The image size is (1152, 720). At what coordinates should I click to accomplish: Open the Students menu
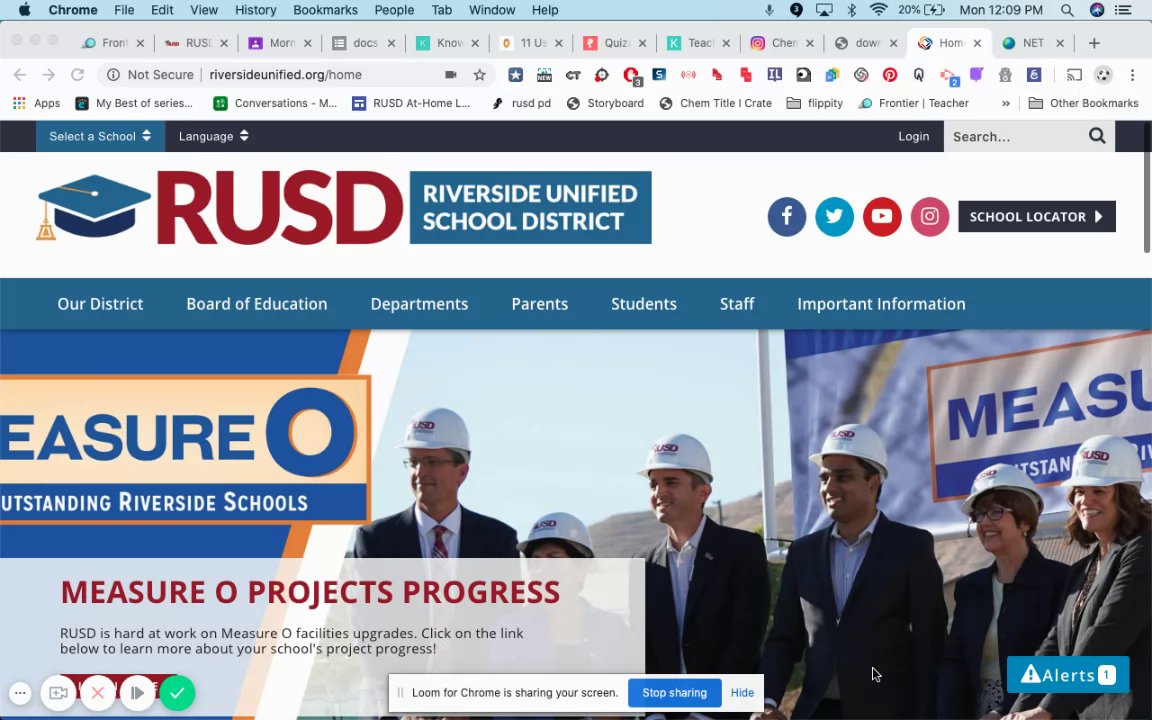(644, 304)
